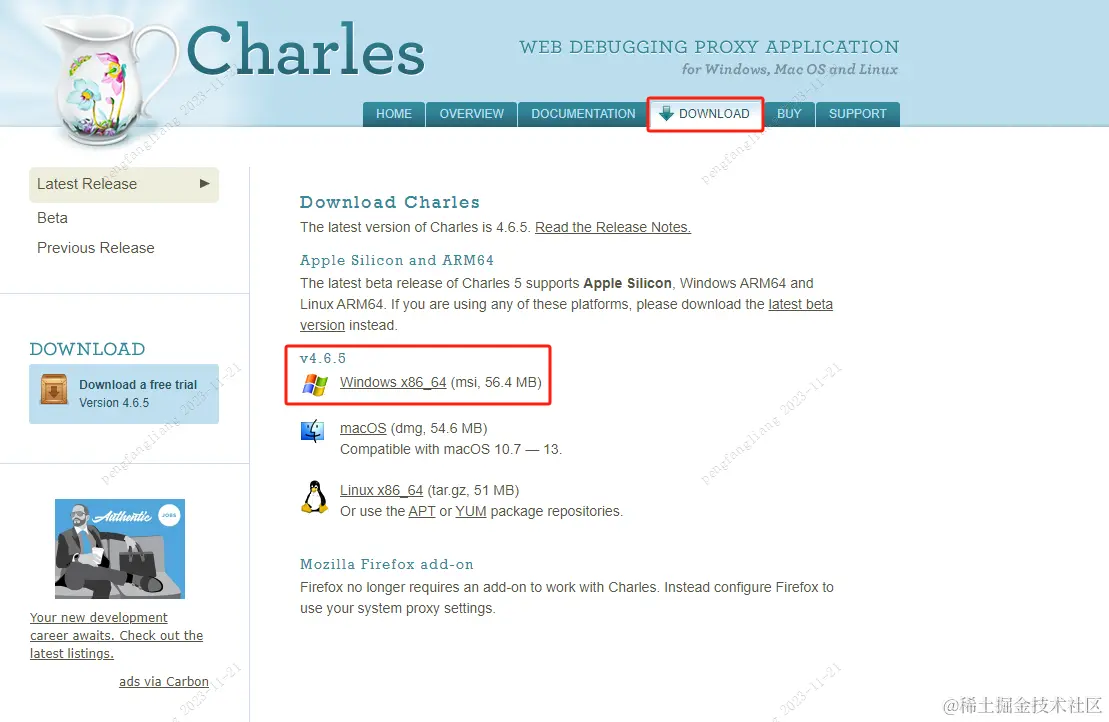Click the Download Charles heading
Image resolution: width=1109 pixels, height=722 pixels.
[x=390, y=202]
